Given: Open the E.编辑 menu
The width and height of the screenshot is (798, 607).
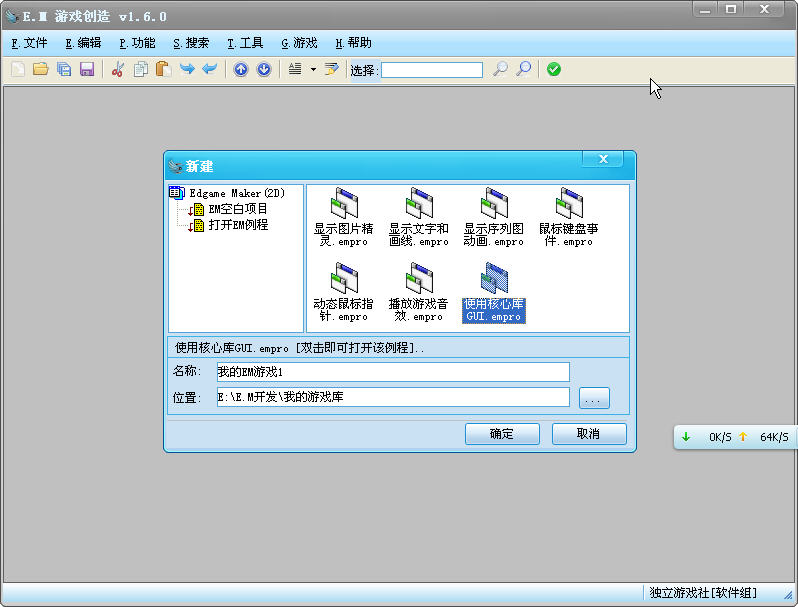Looking at the screenshot, I should [x=83, y=43].
